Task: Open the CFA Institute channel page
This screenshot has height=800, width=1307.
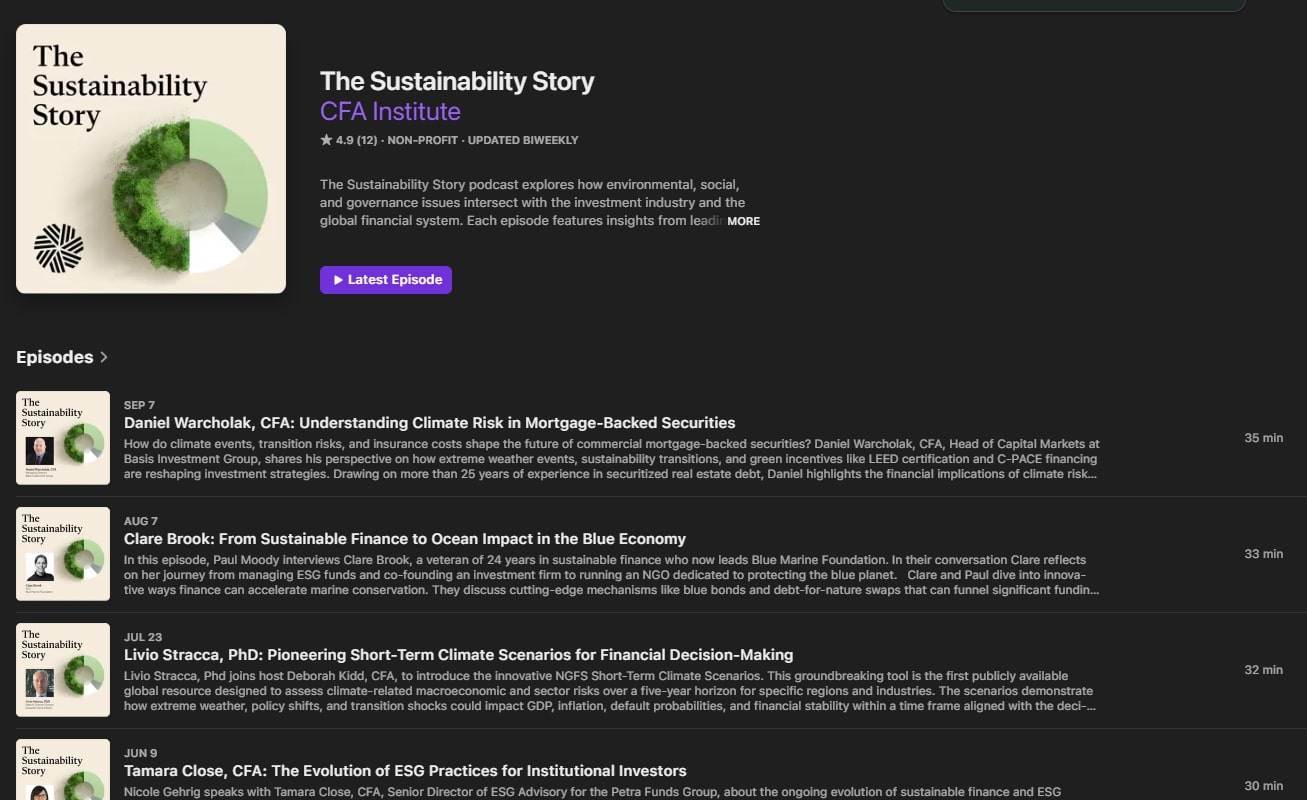Action: 390,111
